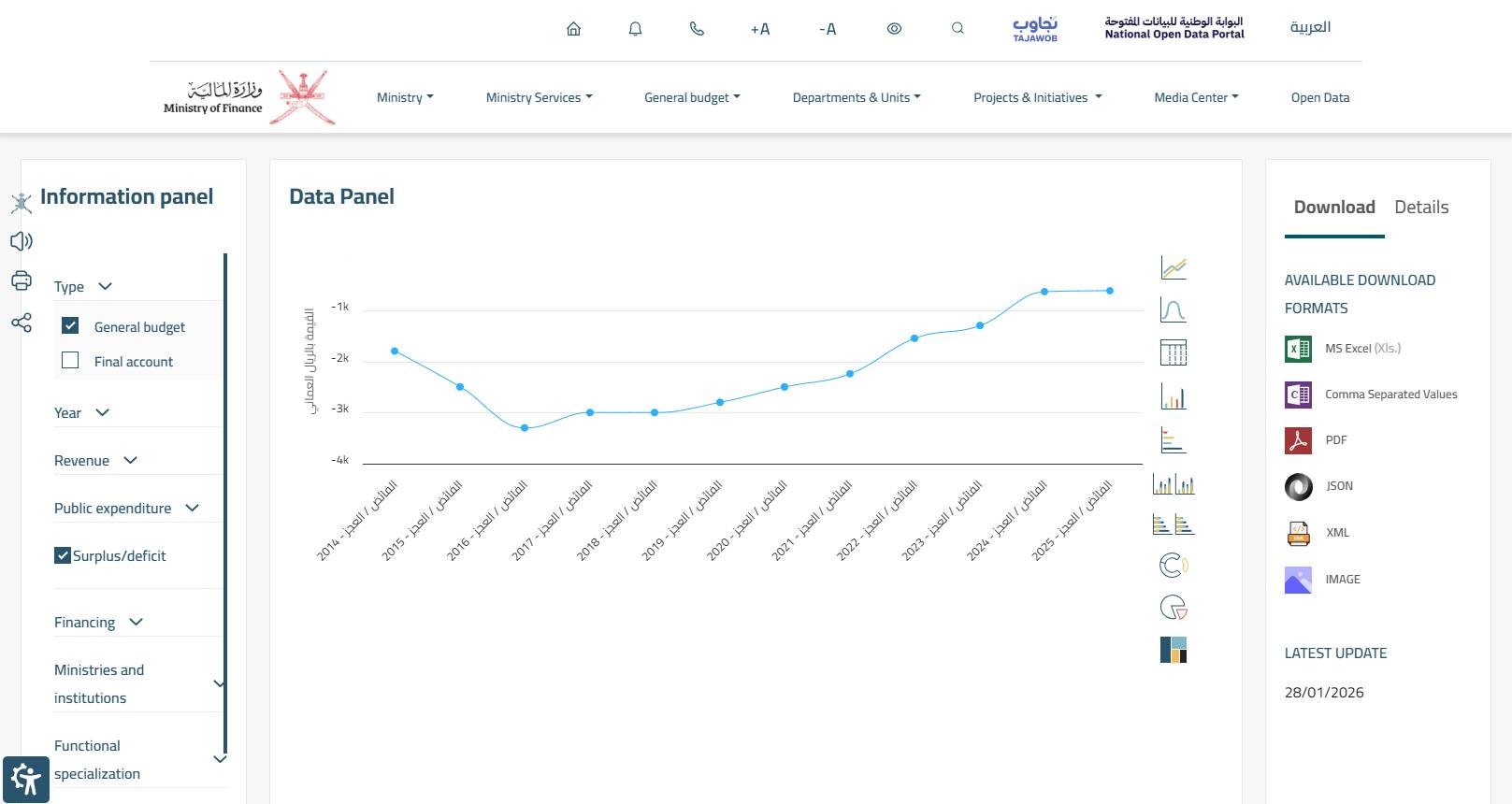1512x804 pixels.
Task: Open the accessibility widget
Action: (26, 779)
